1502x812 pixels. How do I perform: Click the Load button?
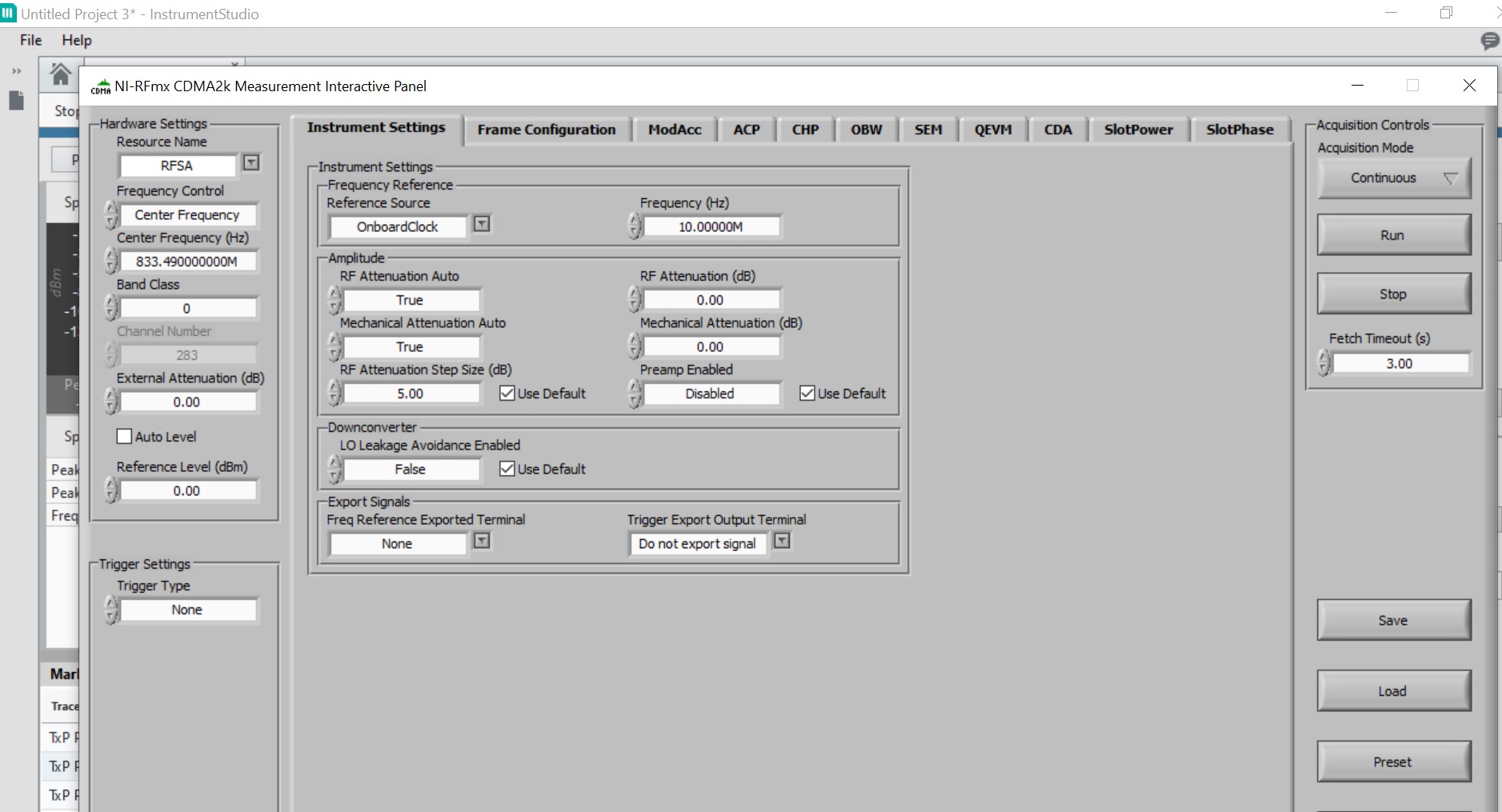click(1393, 691)
